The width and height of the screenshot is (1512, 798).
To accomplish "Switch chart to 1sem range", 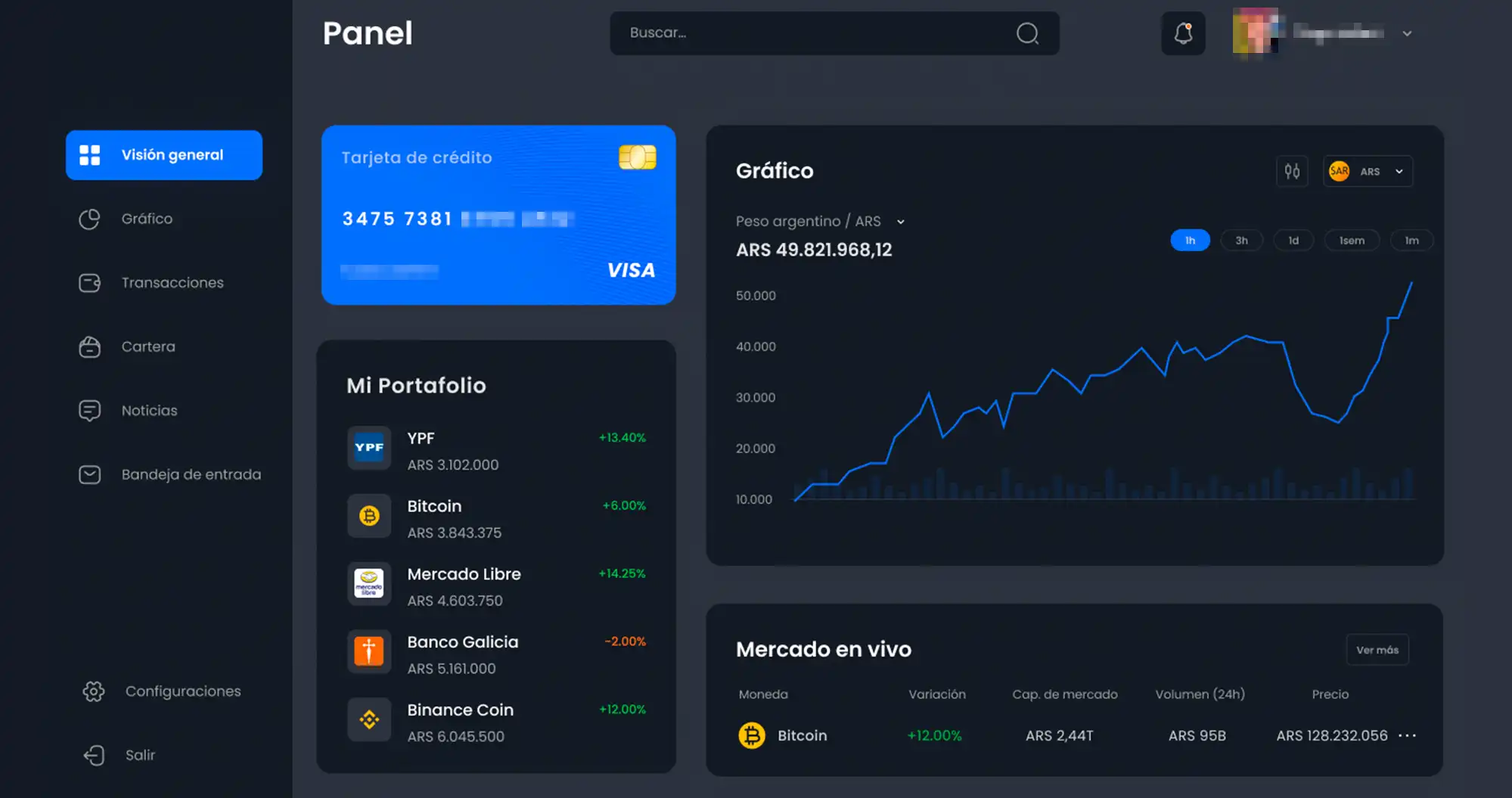I will pos(1352,241).
